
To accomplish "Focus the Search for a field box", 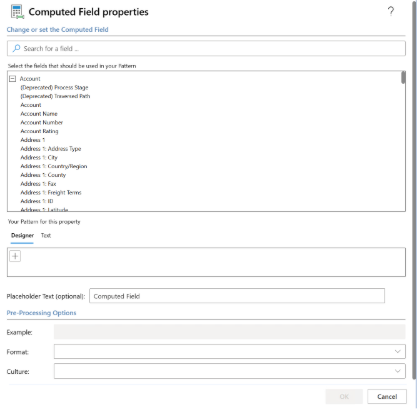I will [x=206, y=48].
